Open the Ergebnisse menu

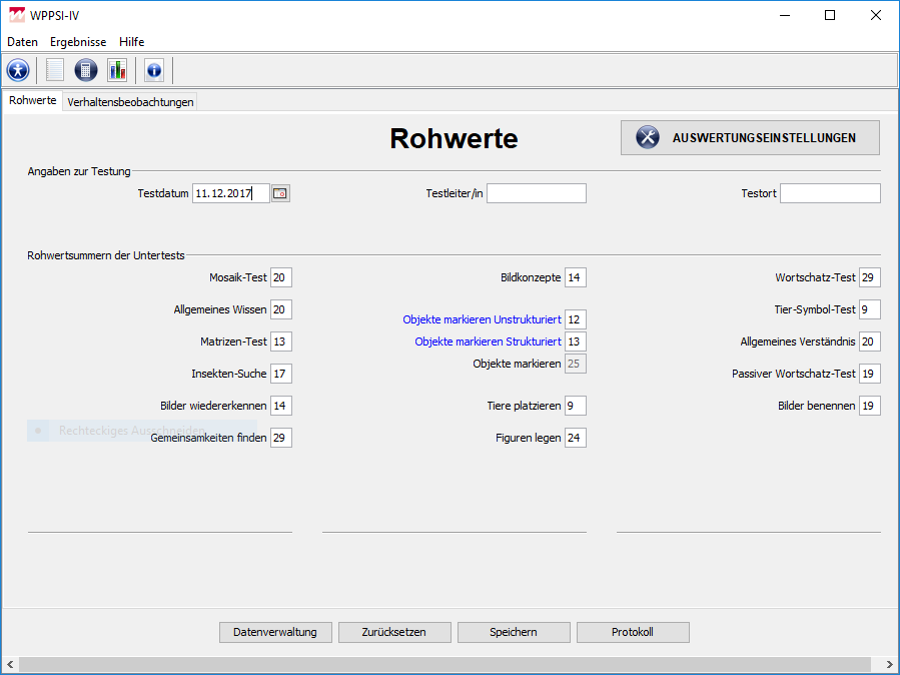[78, 42]
